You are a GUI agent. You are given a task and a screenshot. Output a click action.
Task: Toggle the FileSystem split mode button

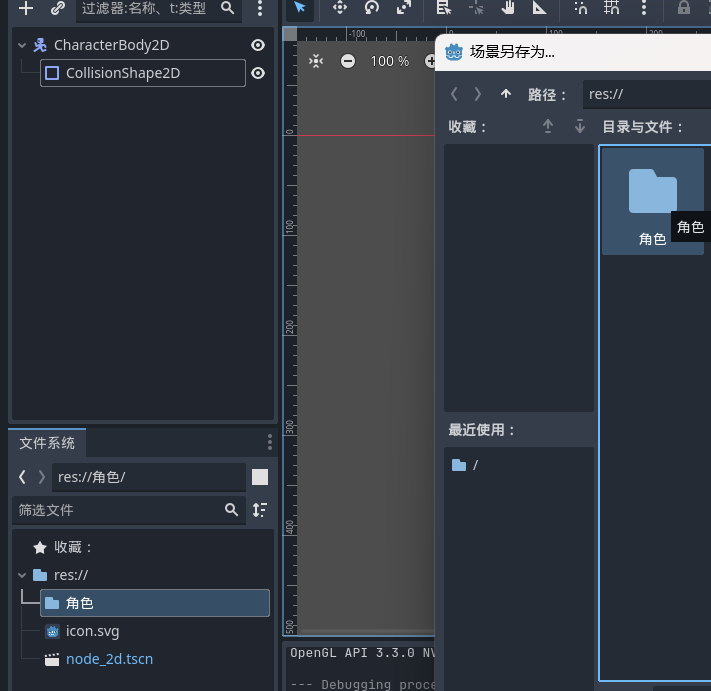point(260,477)
